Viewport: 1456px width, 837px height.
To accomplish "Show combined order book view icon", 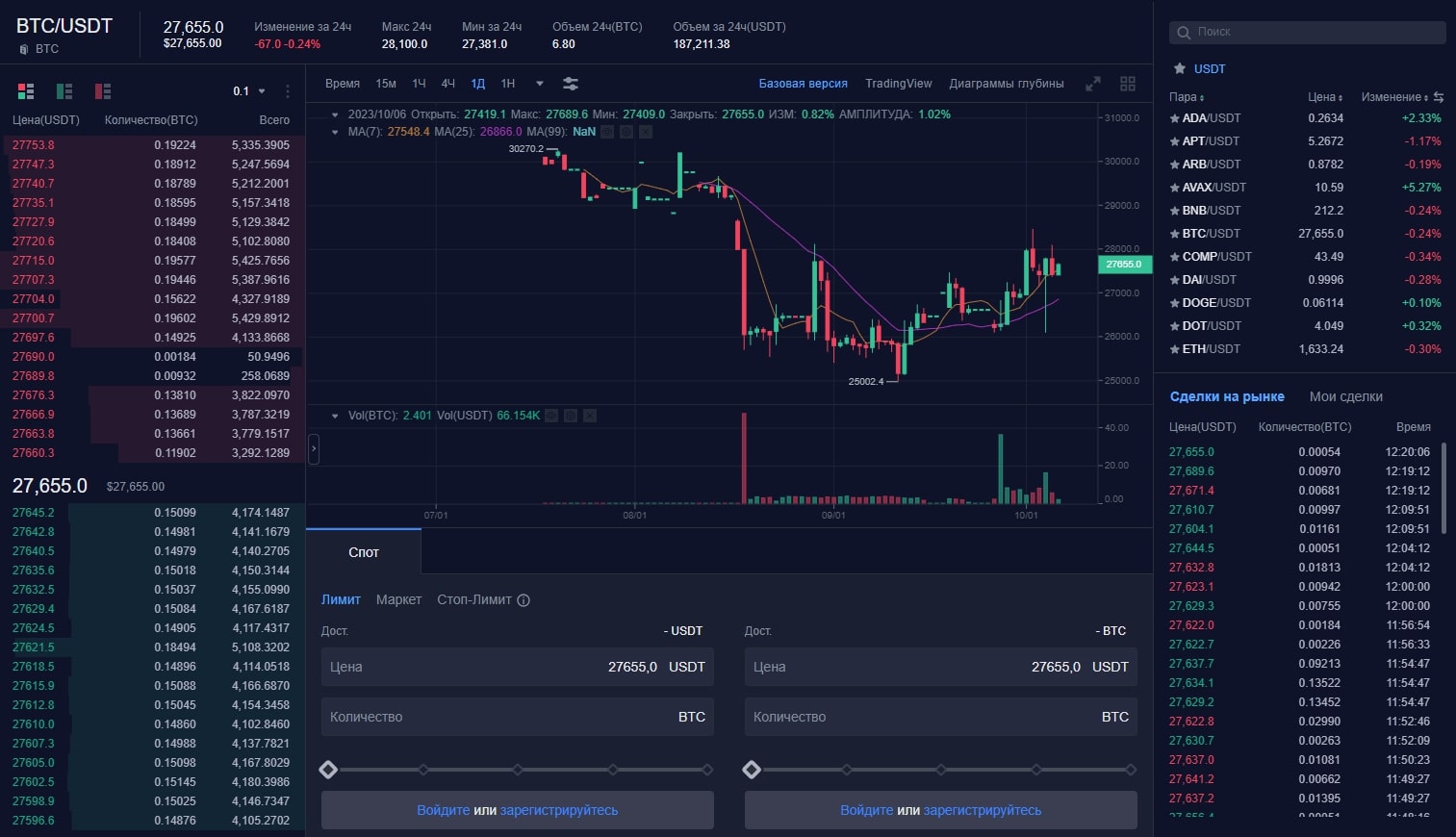I will click(26, 91).
